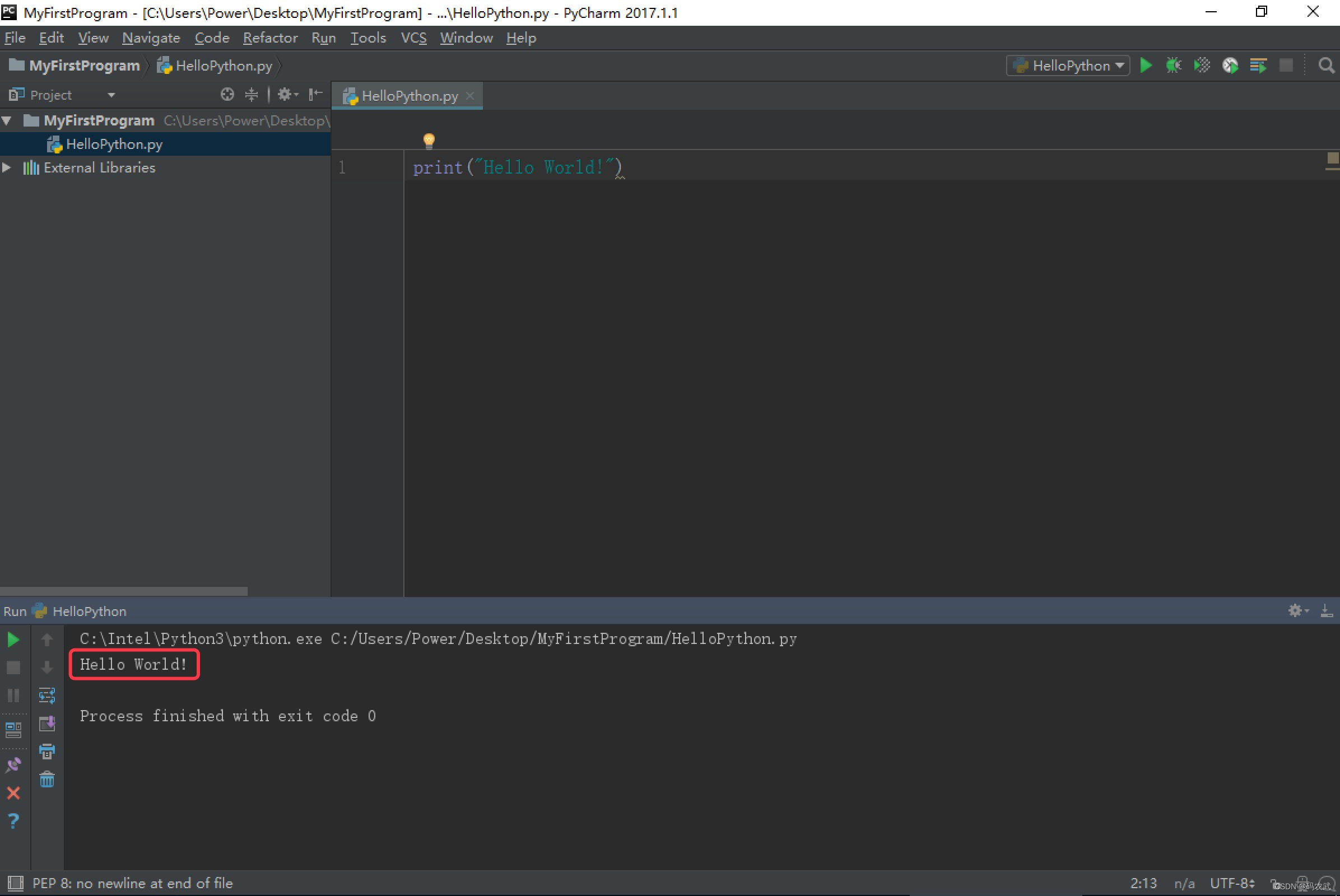Click the Project panel horizontal scrollbar
The image size is (1340, 896).
click(123, 591)
